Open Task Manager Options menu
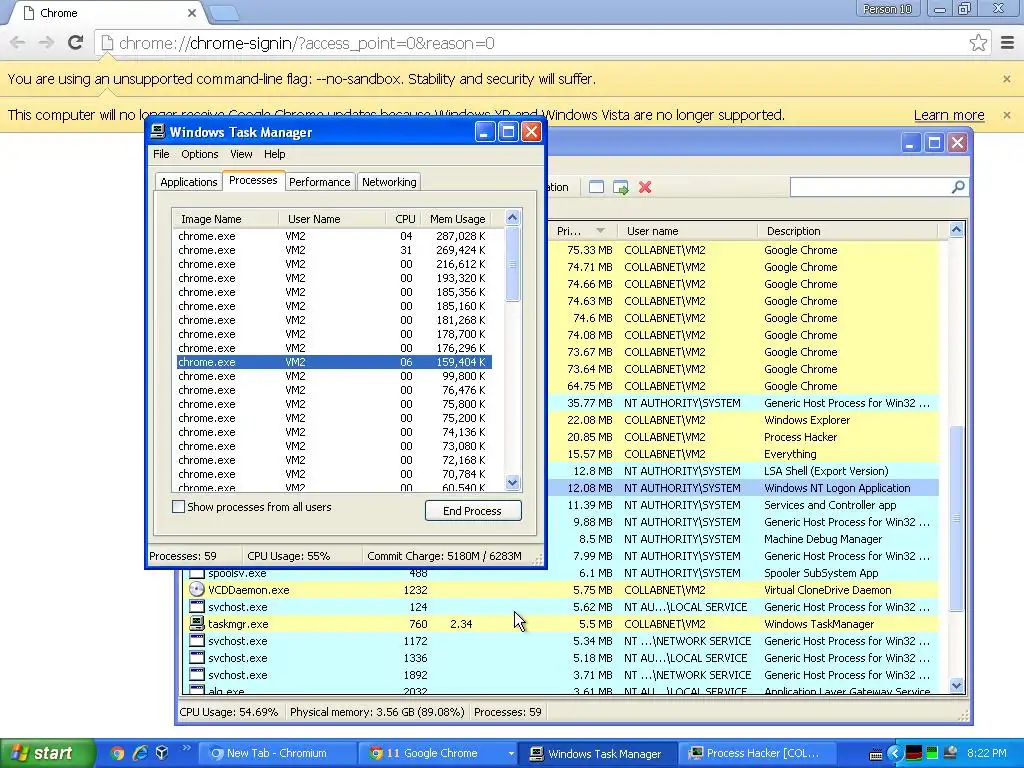The image size is (1024, 768). (x=200, y=154)
